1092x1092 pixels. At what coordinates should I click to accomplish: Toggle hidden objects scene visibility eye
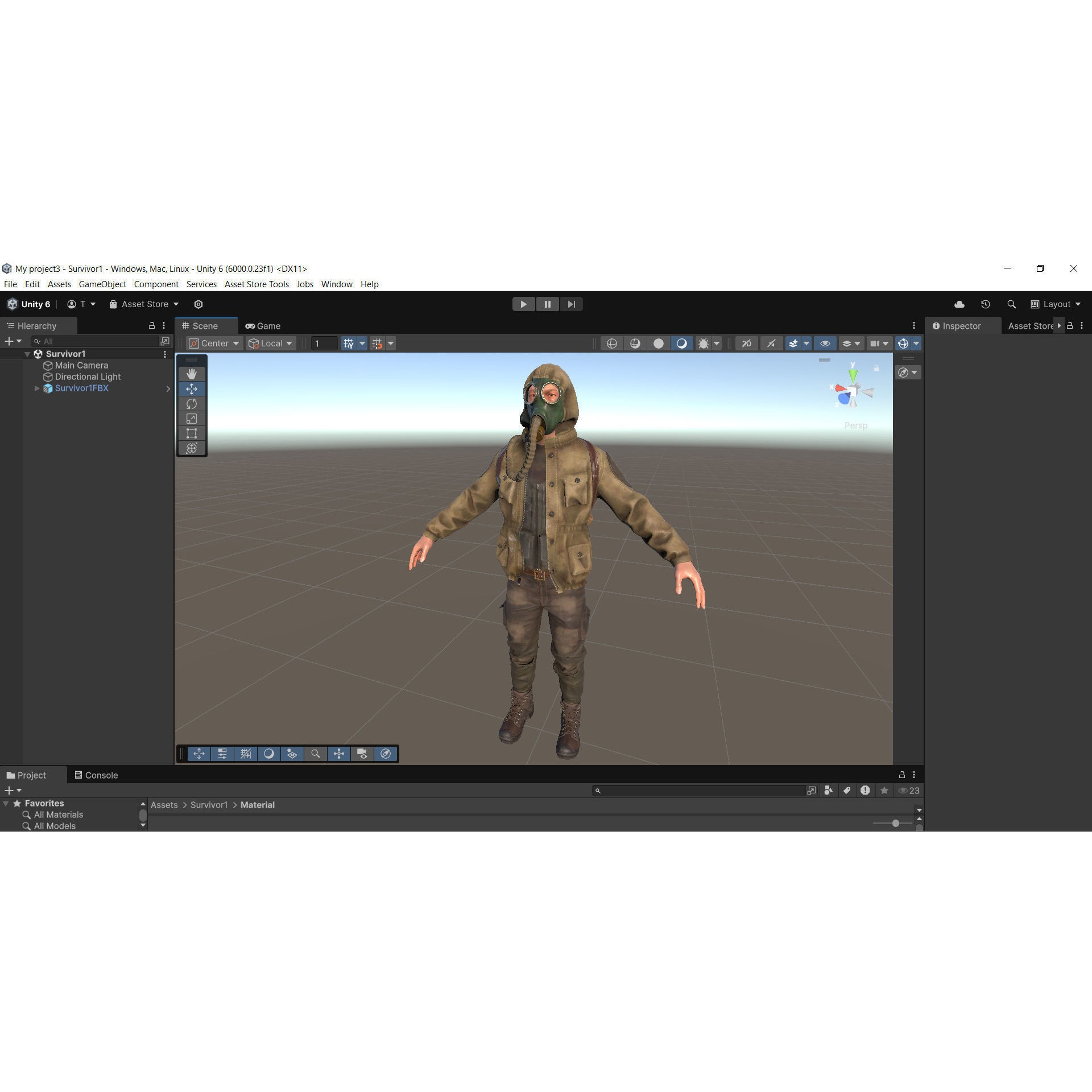pyautogui.click(x=825, y=344)
